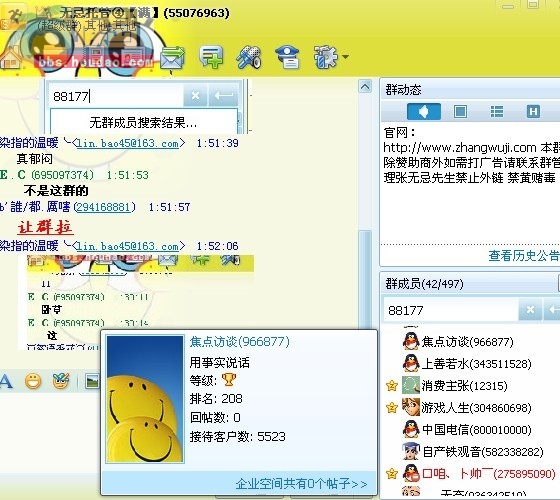Select member 消费主张(12315)
This screenshot has width=560, height=500.
tap(464, 386)
